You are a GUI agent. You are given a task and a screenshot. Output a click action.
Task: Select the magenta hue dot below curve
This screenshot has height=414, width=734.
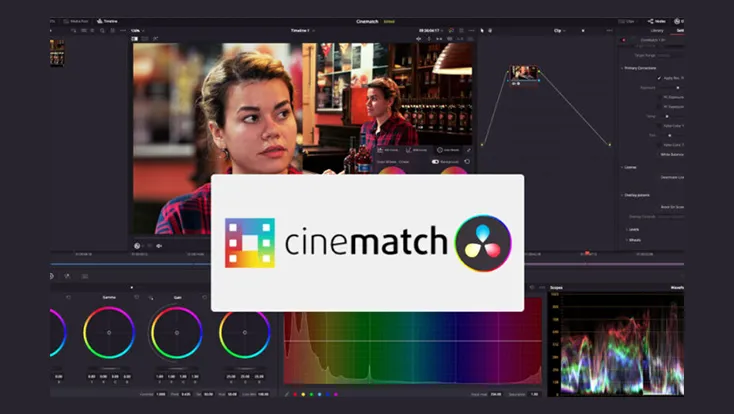(336, 394)
